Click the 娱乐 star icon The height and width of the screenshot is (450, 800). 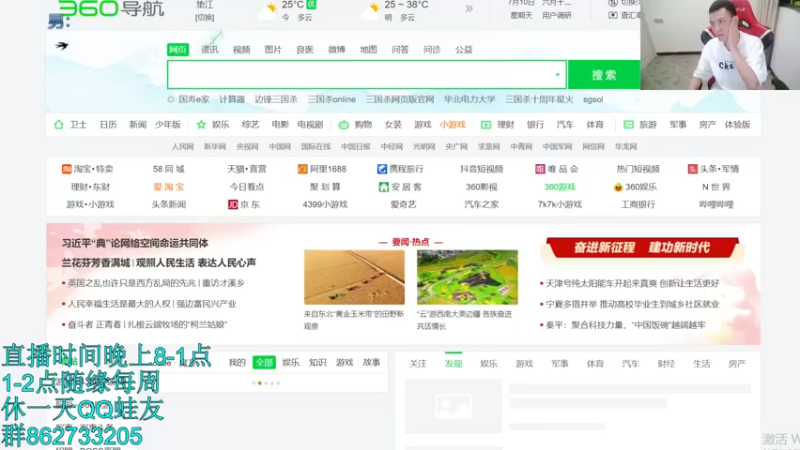201,124
